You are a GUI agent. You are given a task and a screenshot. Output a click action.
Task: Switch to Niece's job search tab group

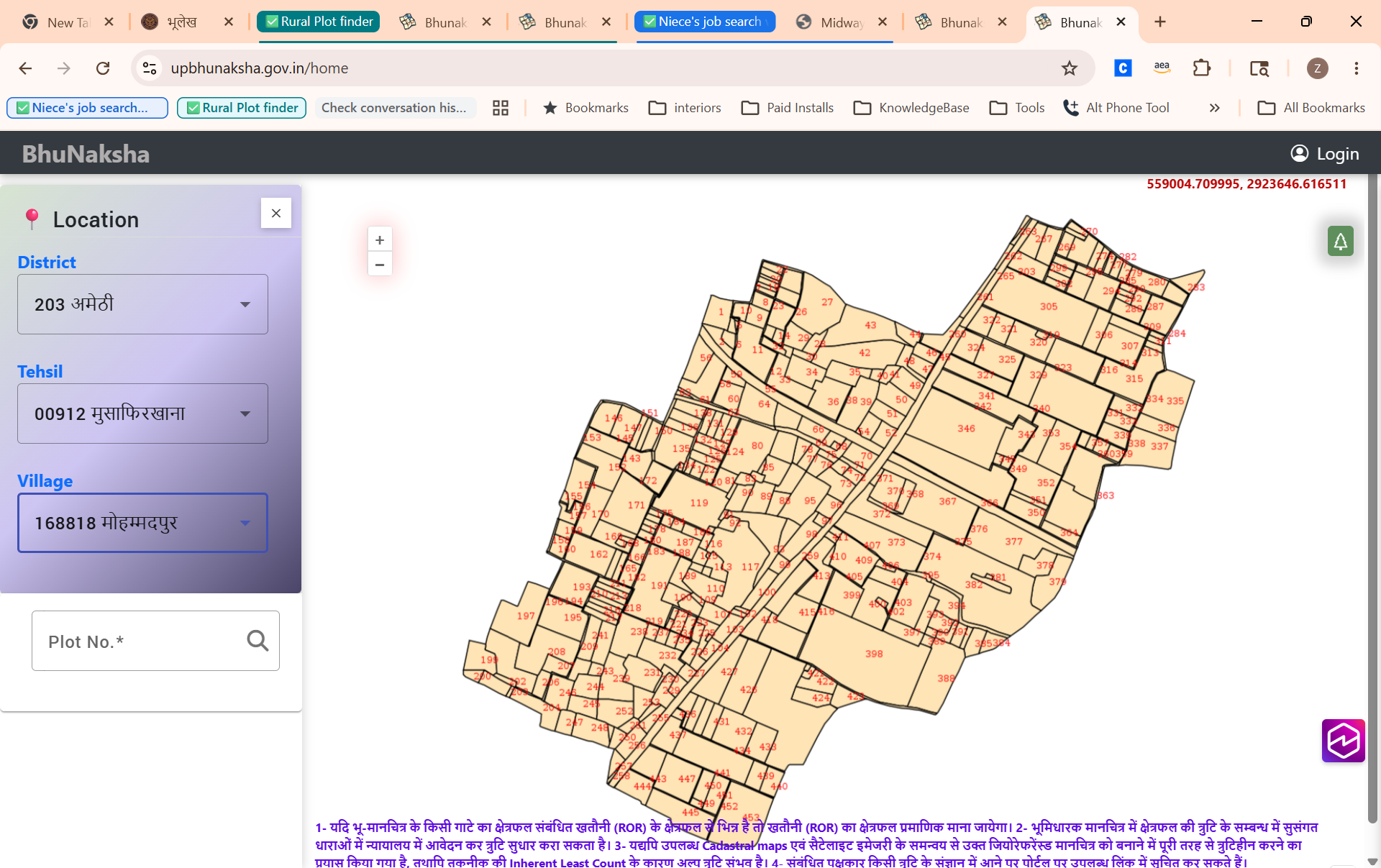click(705, 22)
